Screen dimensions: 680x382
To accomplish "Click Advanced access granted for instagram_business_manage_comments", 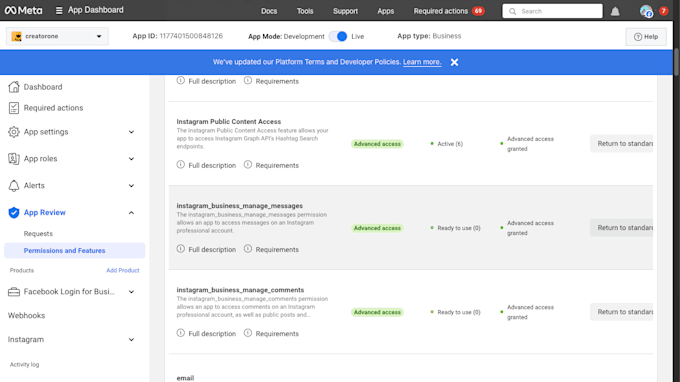I will click(x=530, y=312).
